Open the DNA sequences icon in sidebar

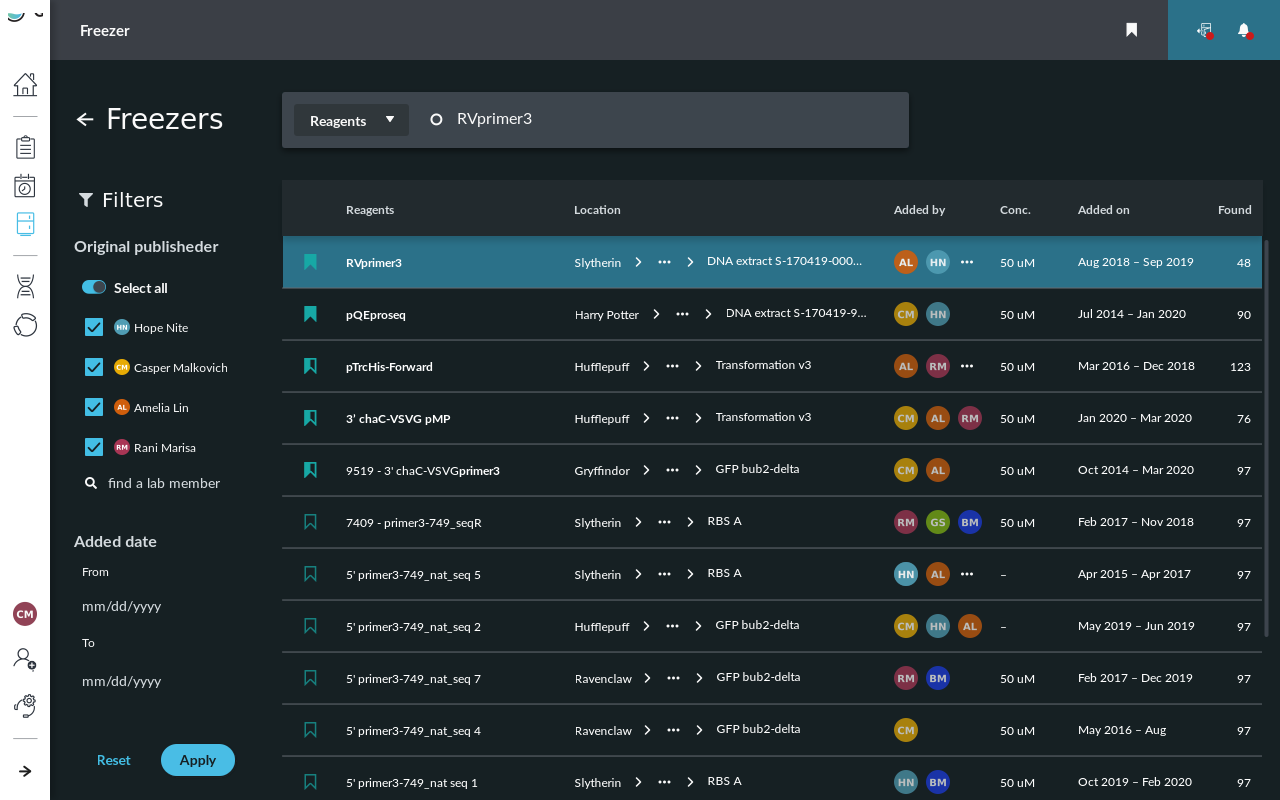point(25,286)
